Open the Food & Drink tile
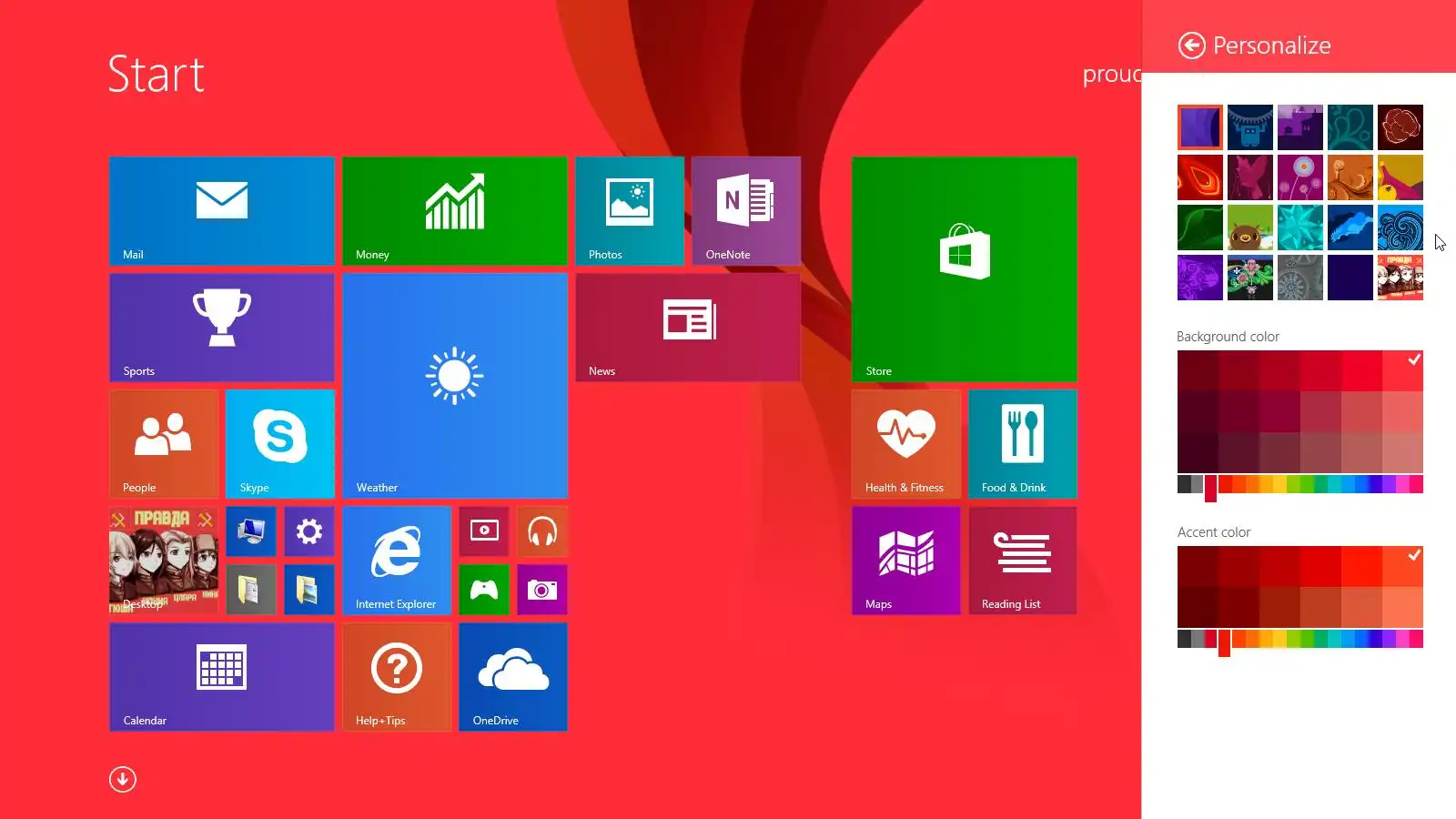 coord(1023,444)
